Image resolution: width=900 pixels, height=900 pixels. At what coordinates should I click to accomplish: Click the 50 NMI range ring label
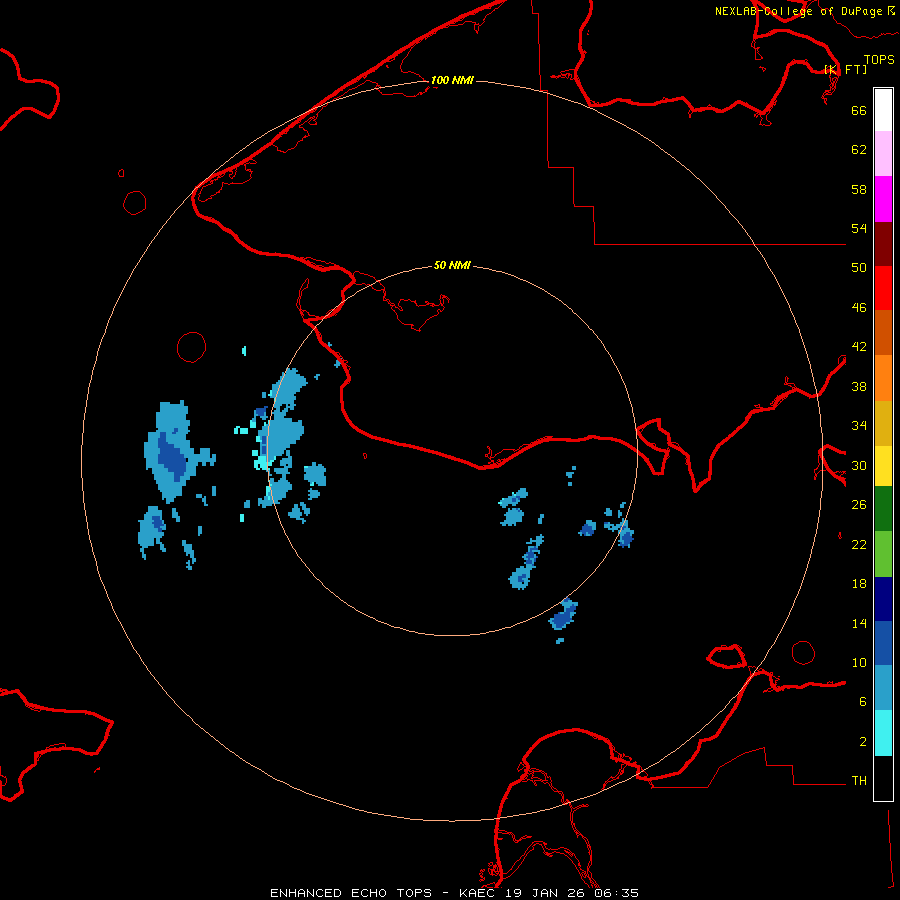pos(452,265)
